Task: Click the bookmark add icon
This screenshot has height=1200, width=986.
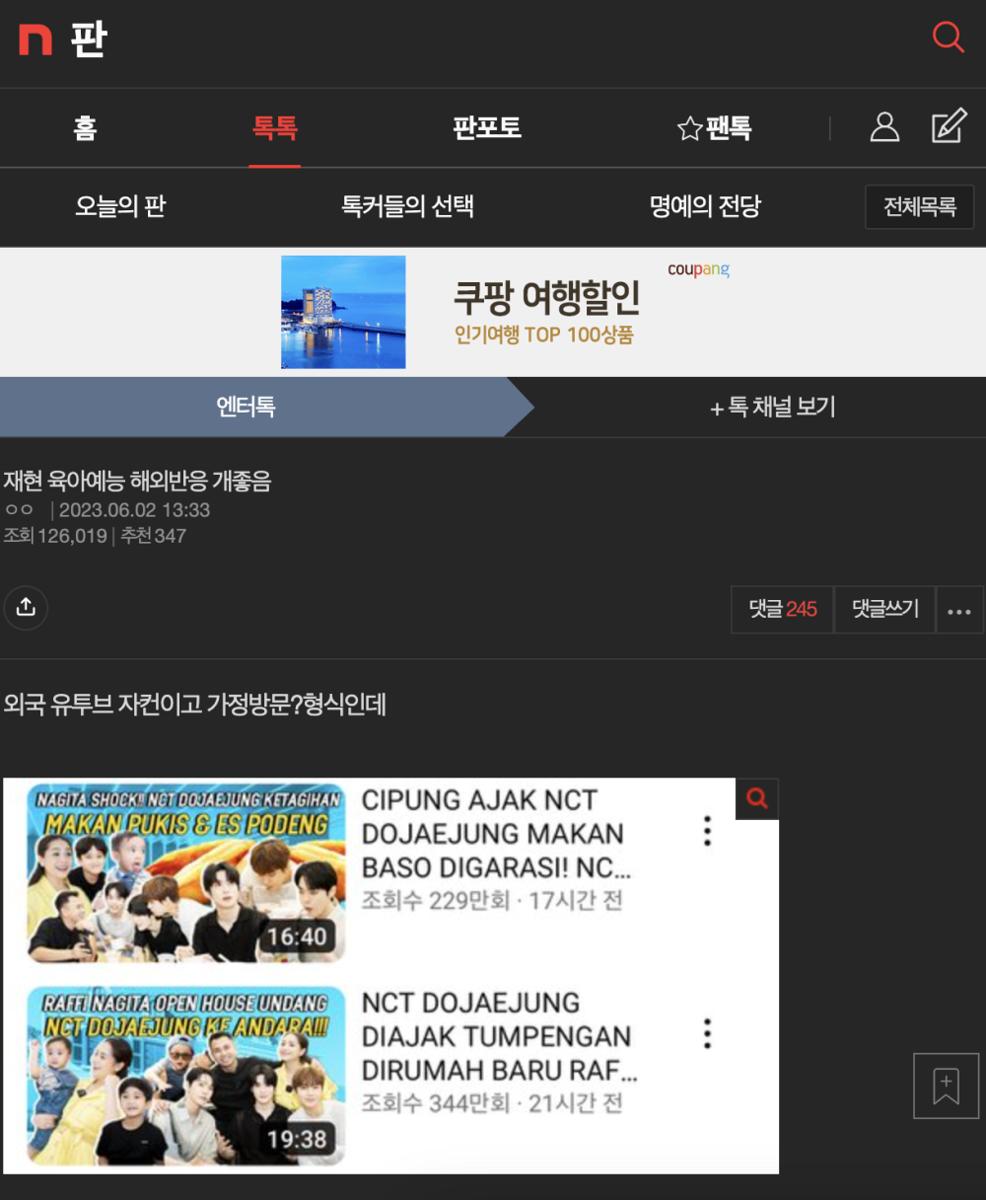Action: point(946,1085)
